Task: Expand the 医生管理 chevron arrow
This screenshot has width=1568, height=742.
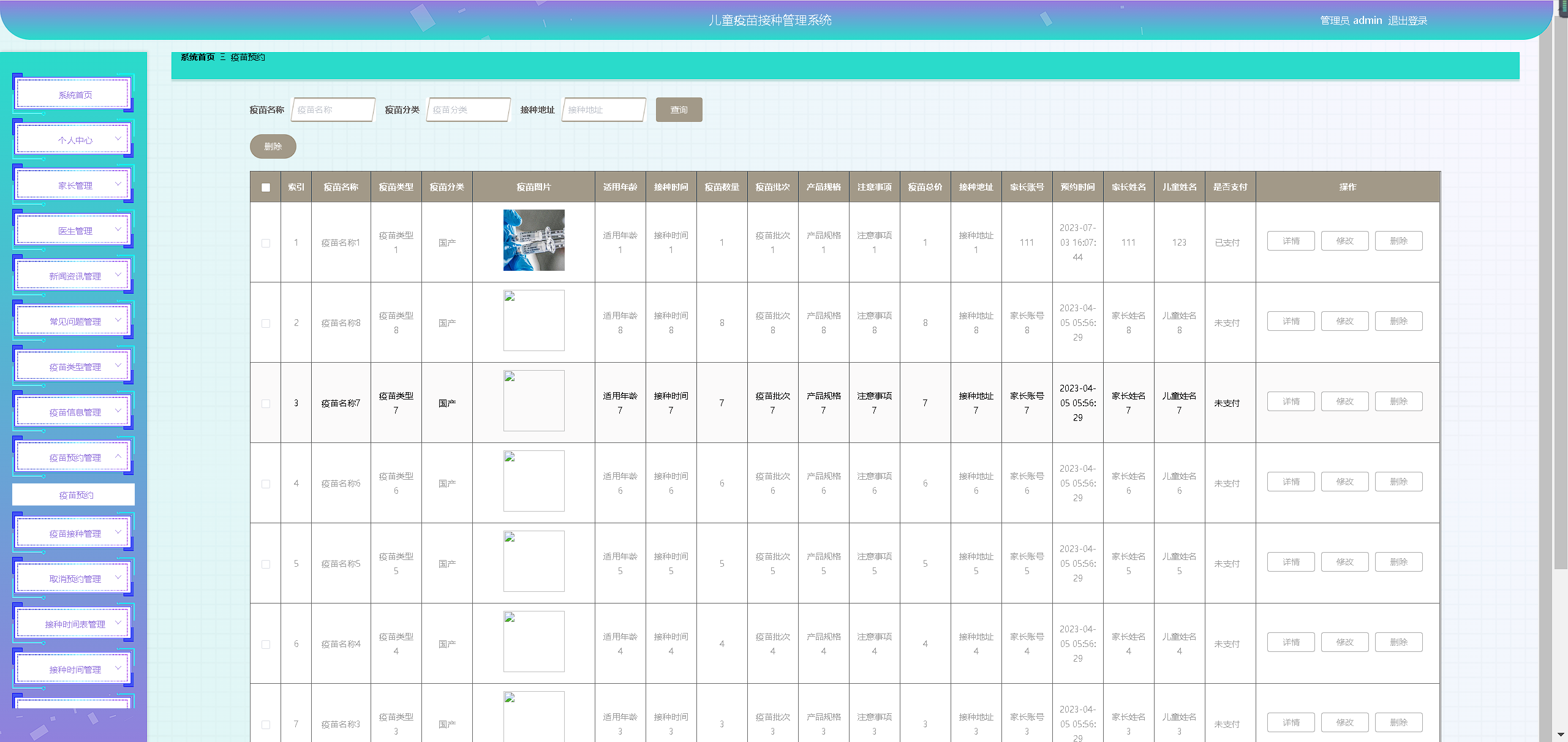Action: (118, 229)
